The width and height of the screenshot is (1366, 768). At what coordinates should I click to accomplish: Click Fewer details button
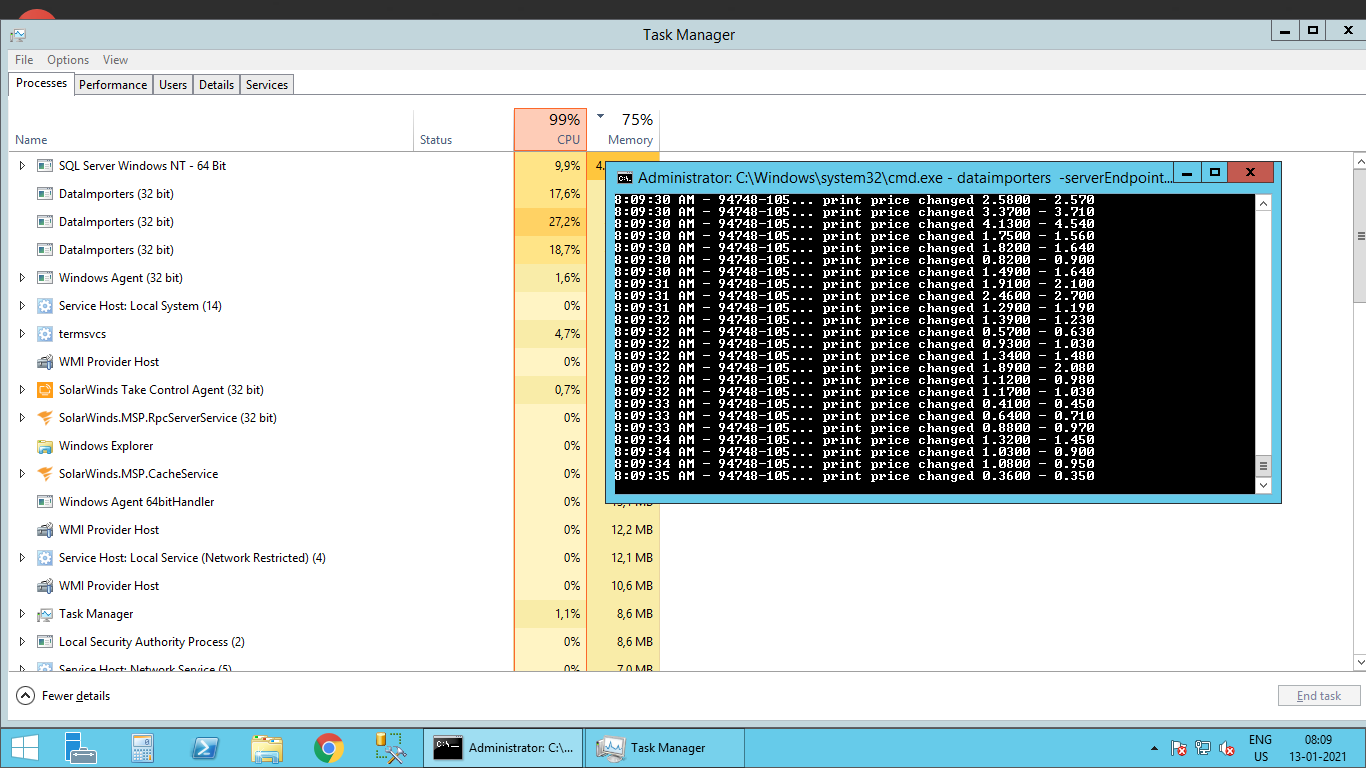[x=64, y=696]
